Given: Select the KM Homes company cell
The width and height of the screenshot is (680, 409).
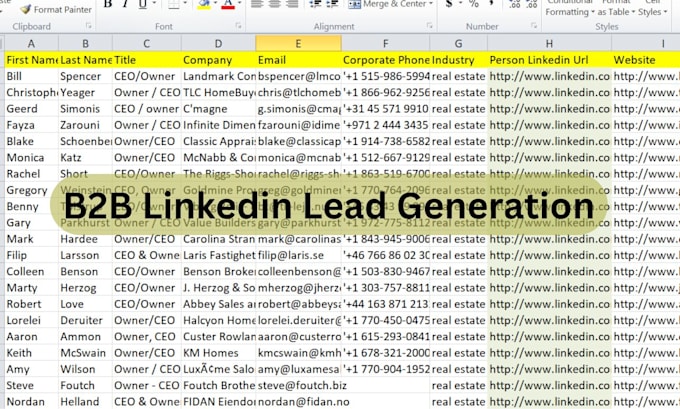Looking at the screenshot, I should (x=219, y=353).
